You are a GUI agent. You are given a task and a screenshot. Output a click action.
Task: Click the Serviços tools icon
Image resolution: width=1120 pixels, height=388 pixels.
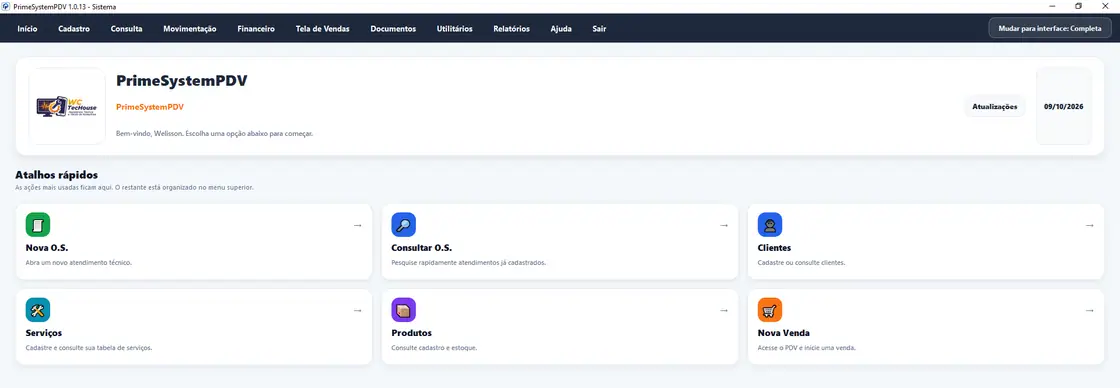[x=38, y=309]
